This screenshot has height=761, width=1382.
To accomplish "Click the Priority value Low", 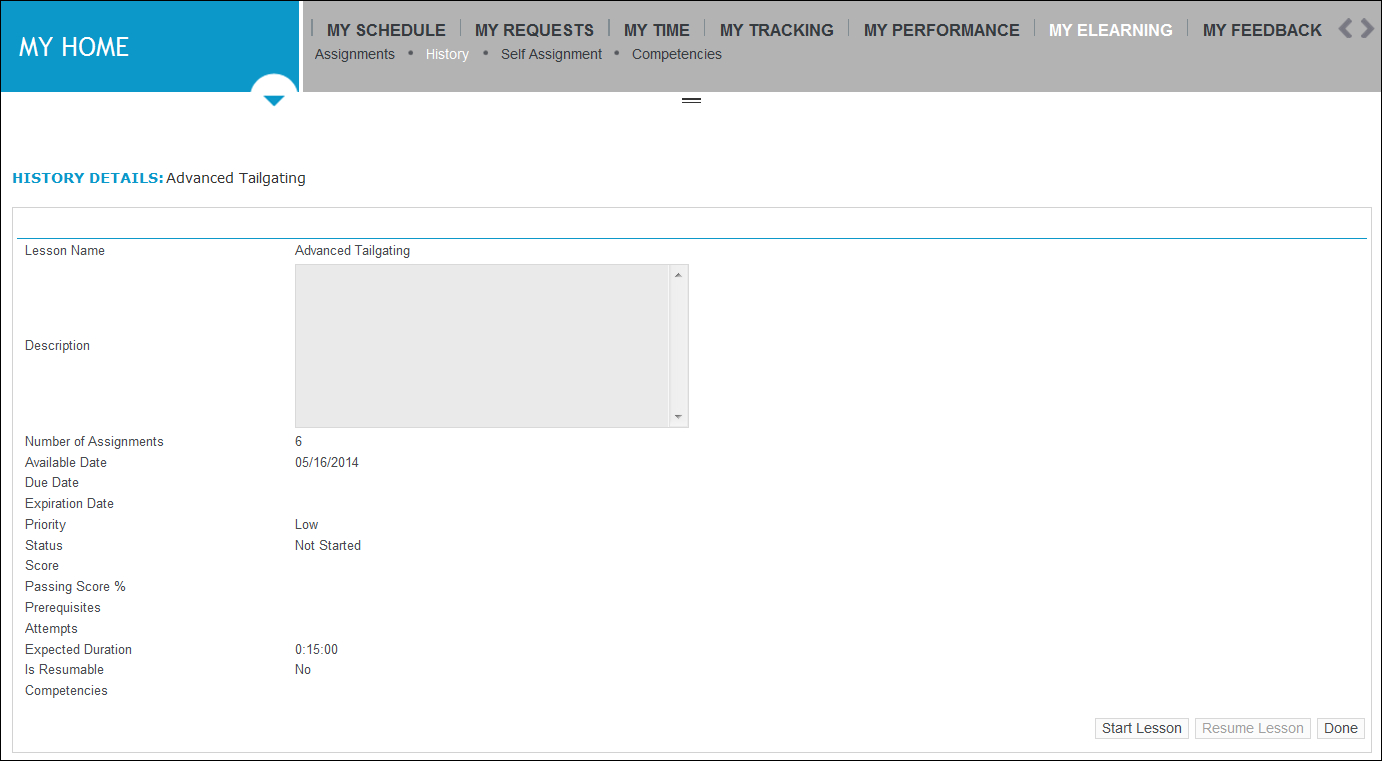I will click(306, 525).
